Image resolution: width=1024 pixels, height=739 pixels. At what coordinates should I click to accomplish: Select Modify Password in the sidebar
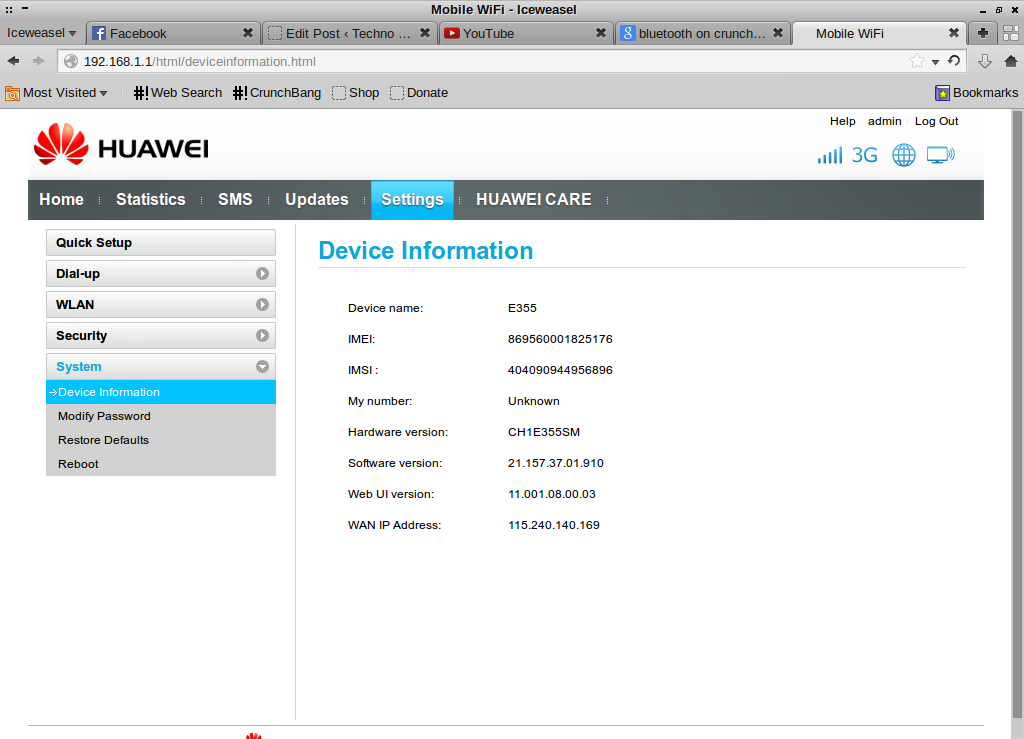point(104,416)
